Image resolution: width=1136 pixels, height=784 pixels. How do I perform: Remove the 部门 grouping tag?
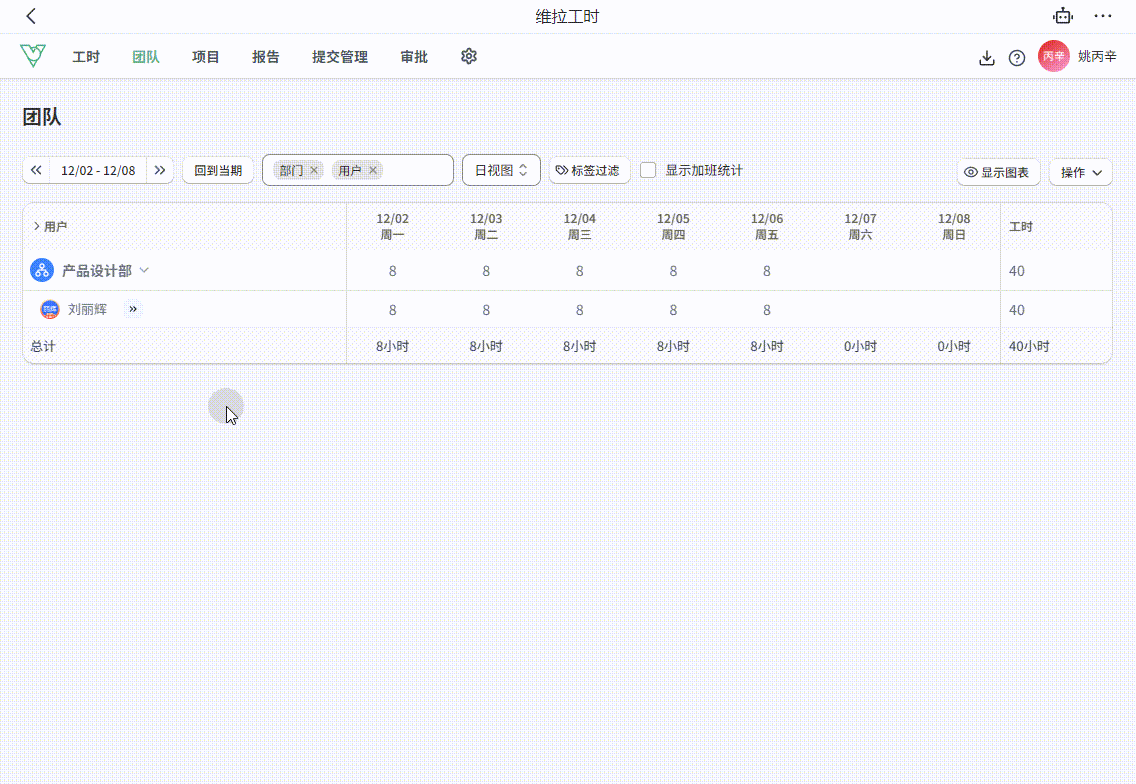314,170
